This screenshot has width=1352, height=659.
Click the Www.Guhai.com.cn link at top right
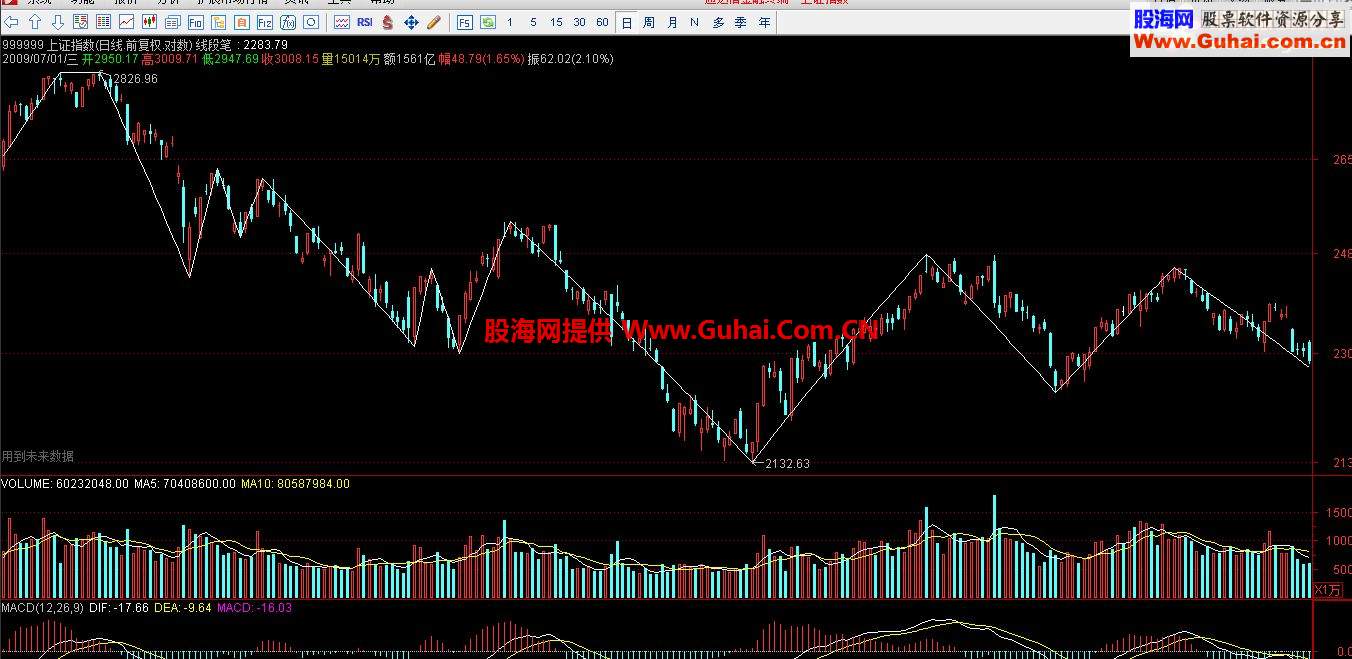tap(1240, 42)
